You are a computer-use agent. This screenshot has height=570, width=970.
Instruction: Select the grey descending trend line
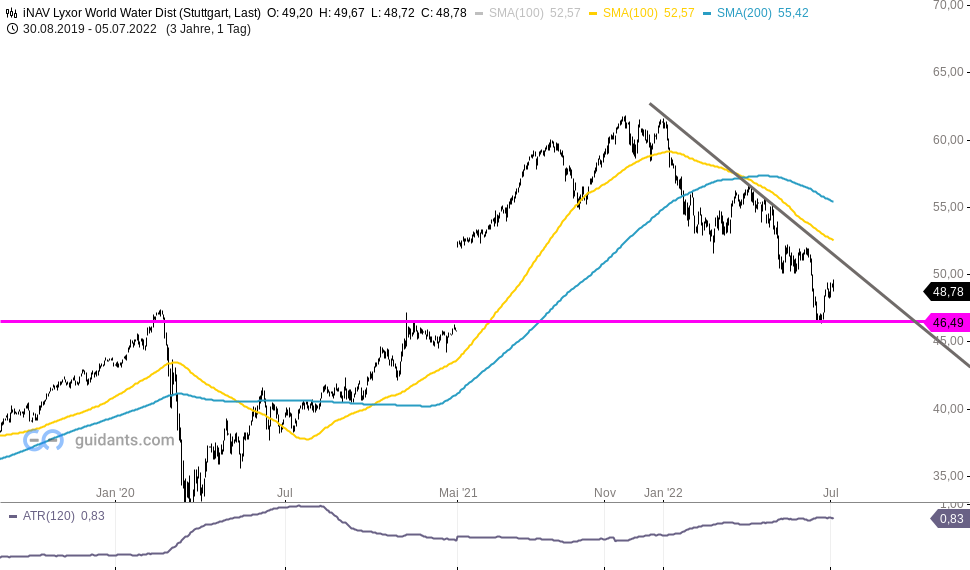pos(809,235)
